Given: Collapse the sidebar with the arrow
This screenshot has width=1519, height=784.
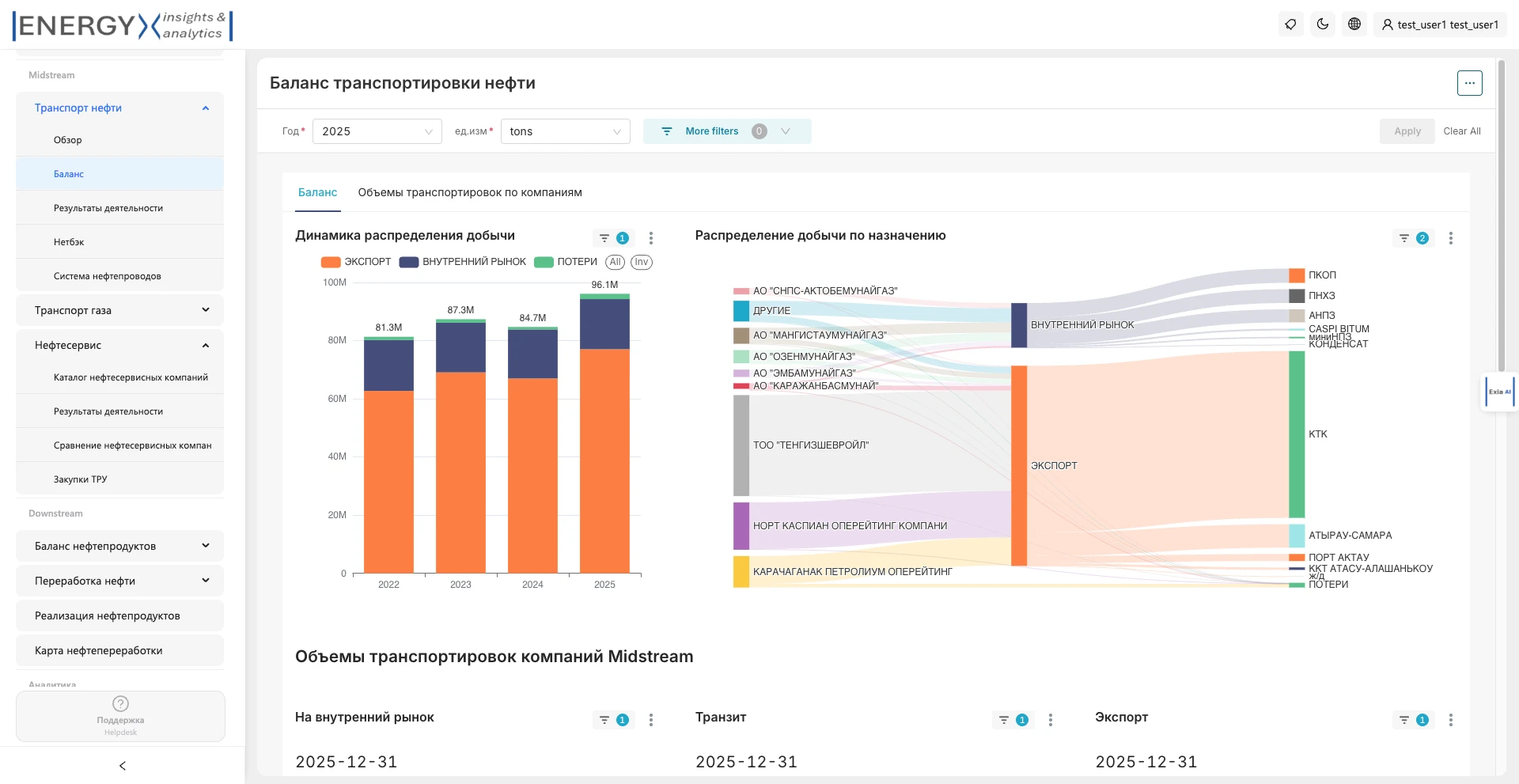Looking at the screenshot, I should 123,766.
